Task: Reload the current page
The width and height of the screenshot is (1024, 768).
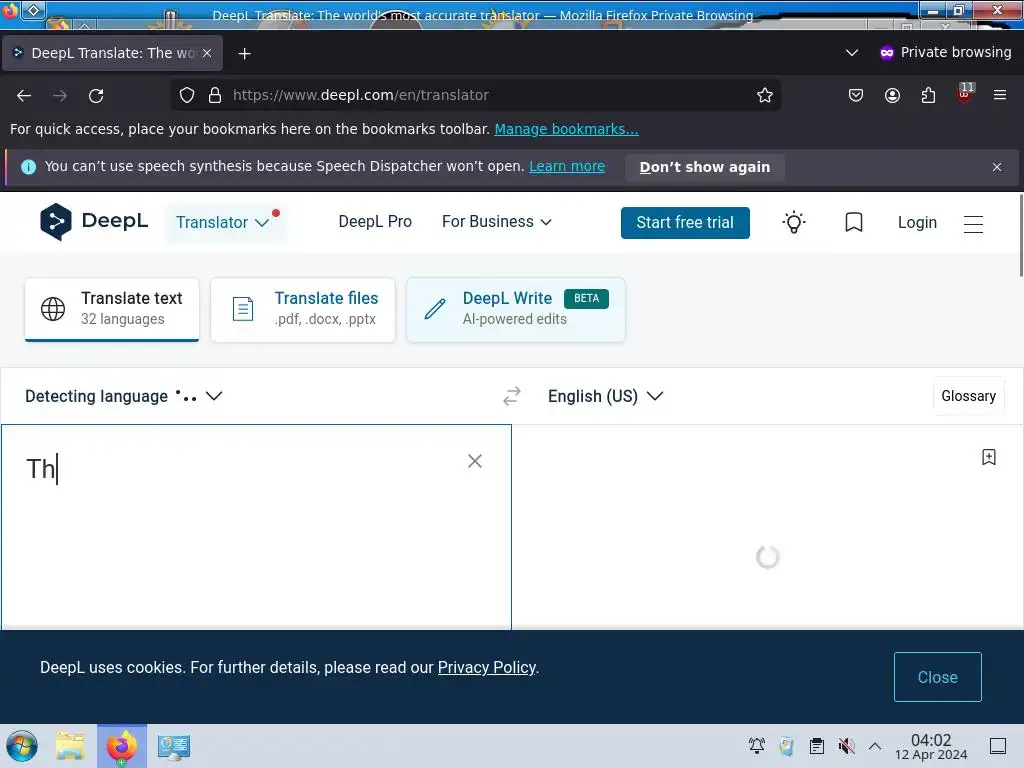Action: click(x=96, y=95)
